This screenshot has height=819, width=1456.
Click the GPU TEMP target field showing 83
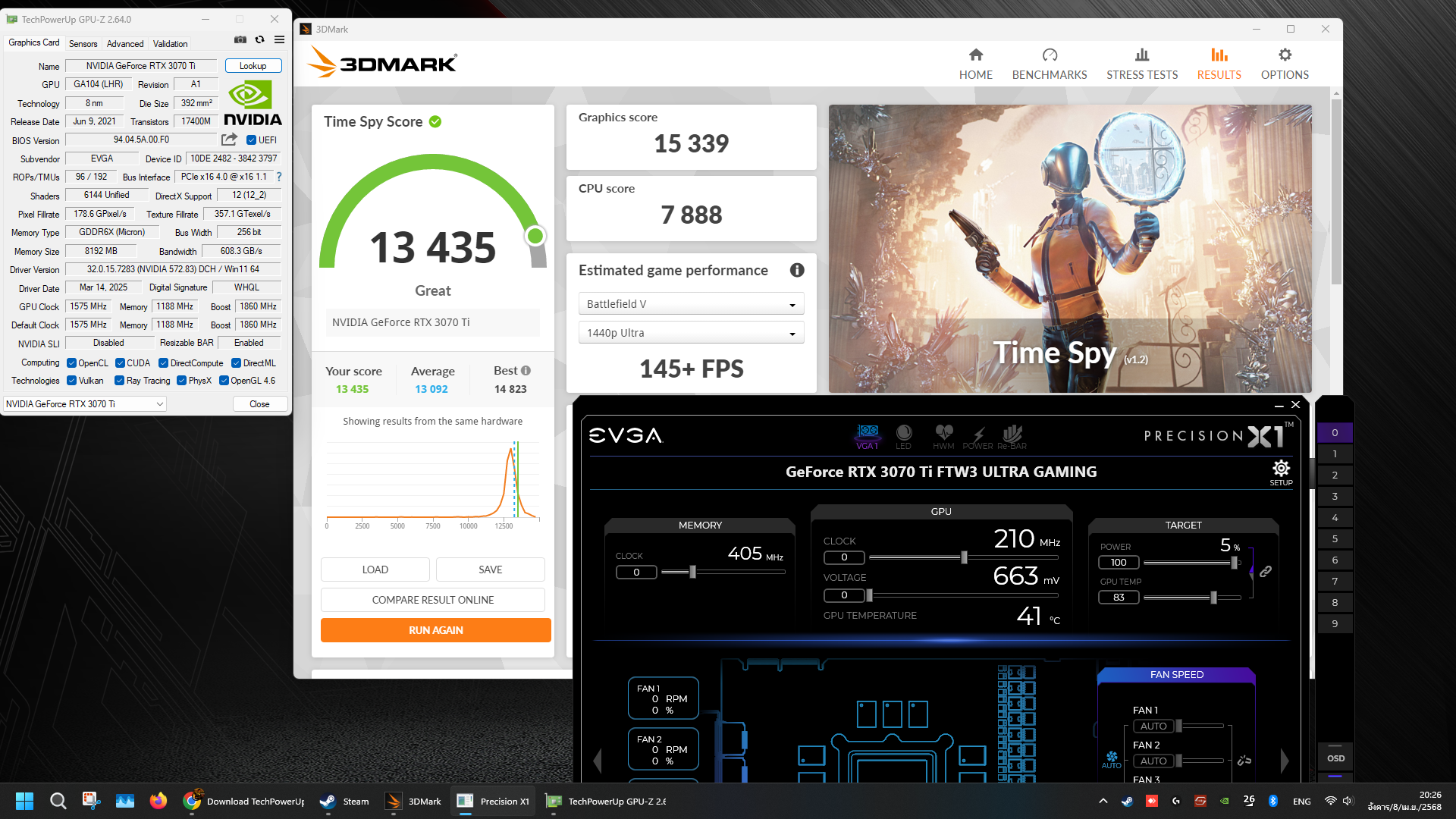(x=1119, y=598)
